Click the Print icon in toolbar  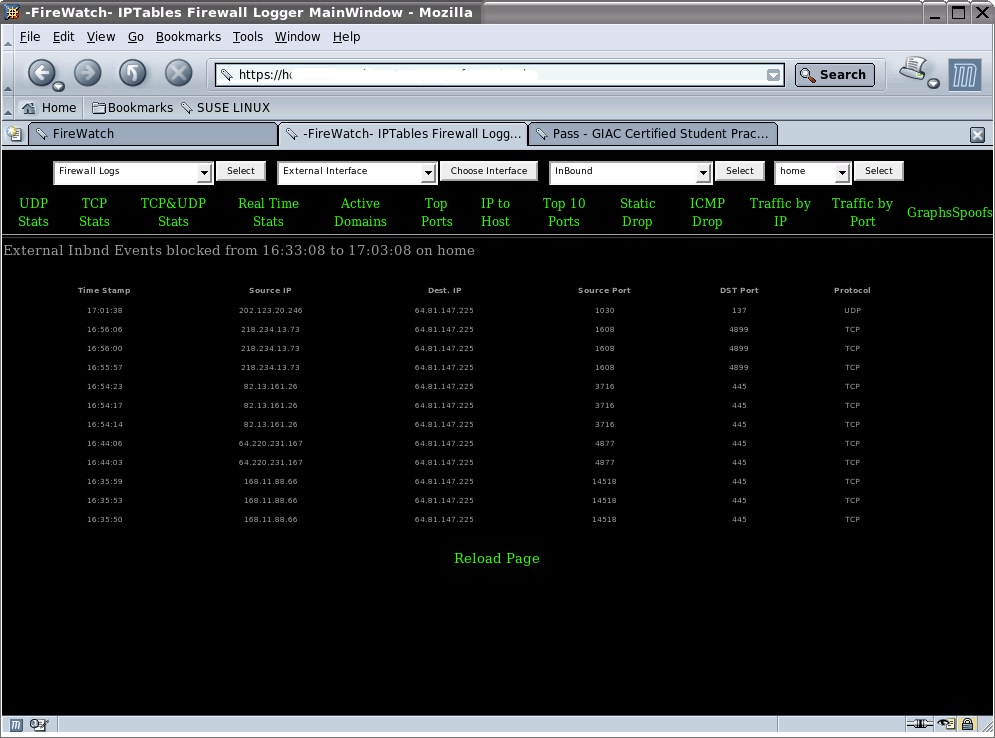click(914, 72)
